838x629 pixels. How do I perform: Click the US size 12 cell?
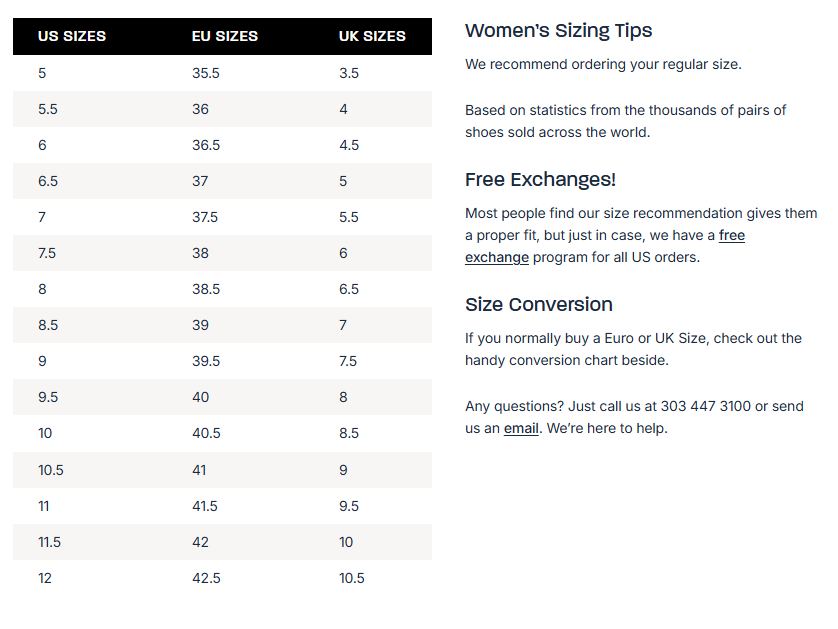tap(45, 578)
